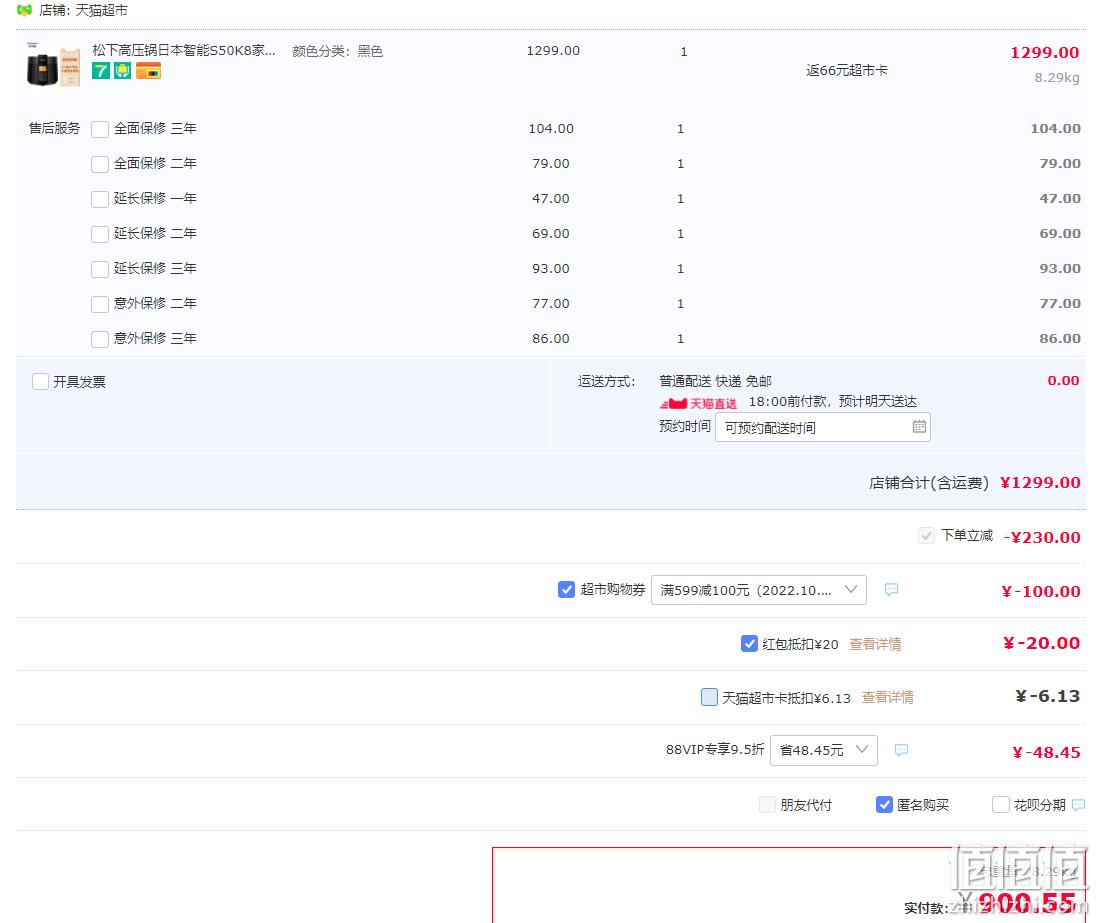Check the 延长保修 三年 warranty option

click(100, 269)
